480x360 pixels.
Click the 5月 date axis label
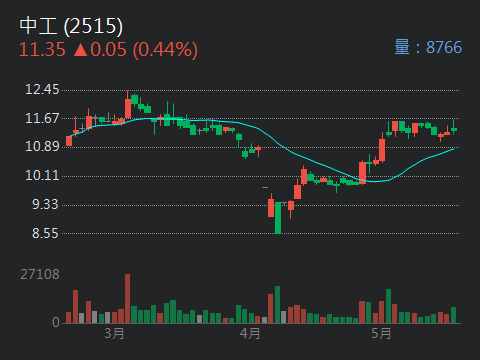[381, 333]
